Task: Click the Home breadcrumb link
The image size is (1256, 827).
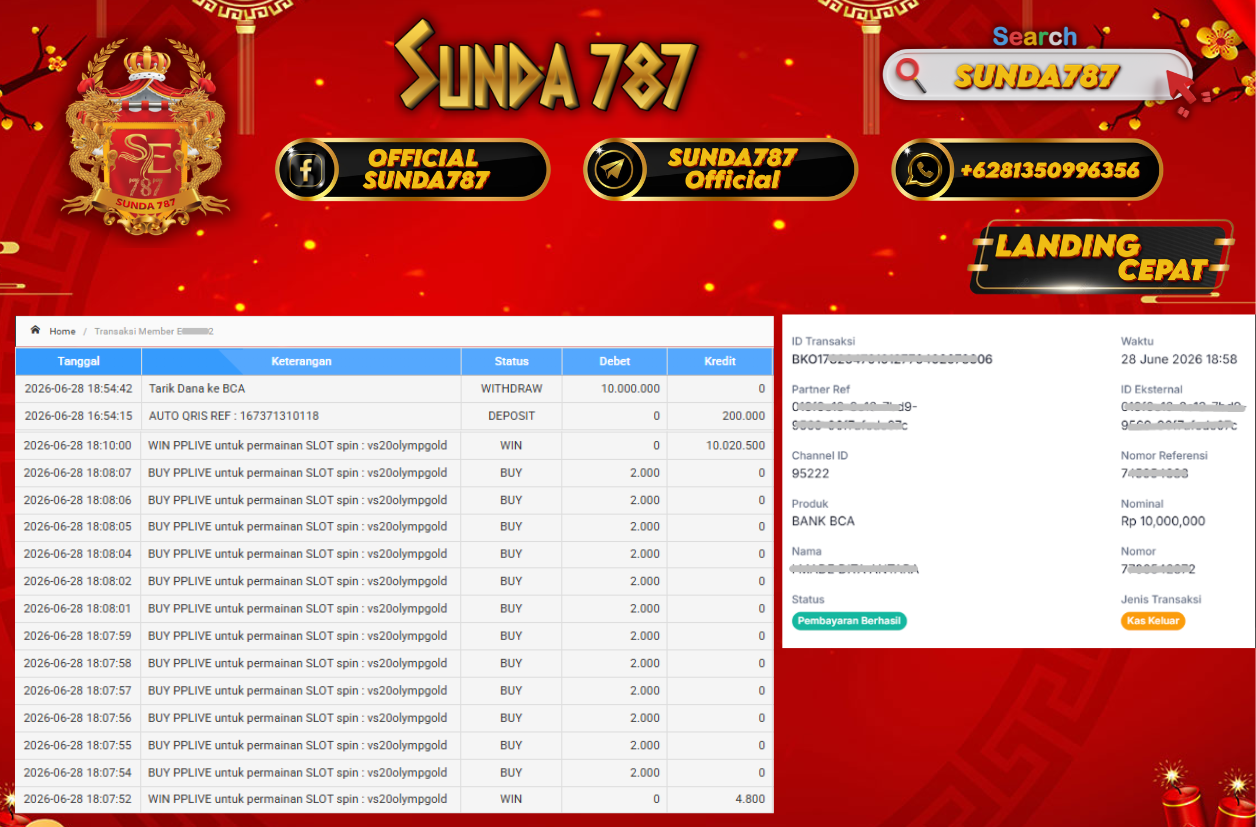Action: pyautogui.click(x=62, y=331)
